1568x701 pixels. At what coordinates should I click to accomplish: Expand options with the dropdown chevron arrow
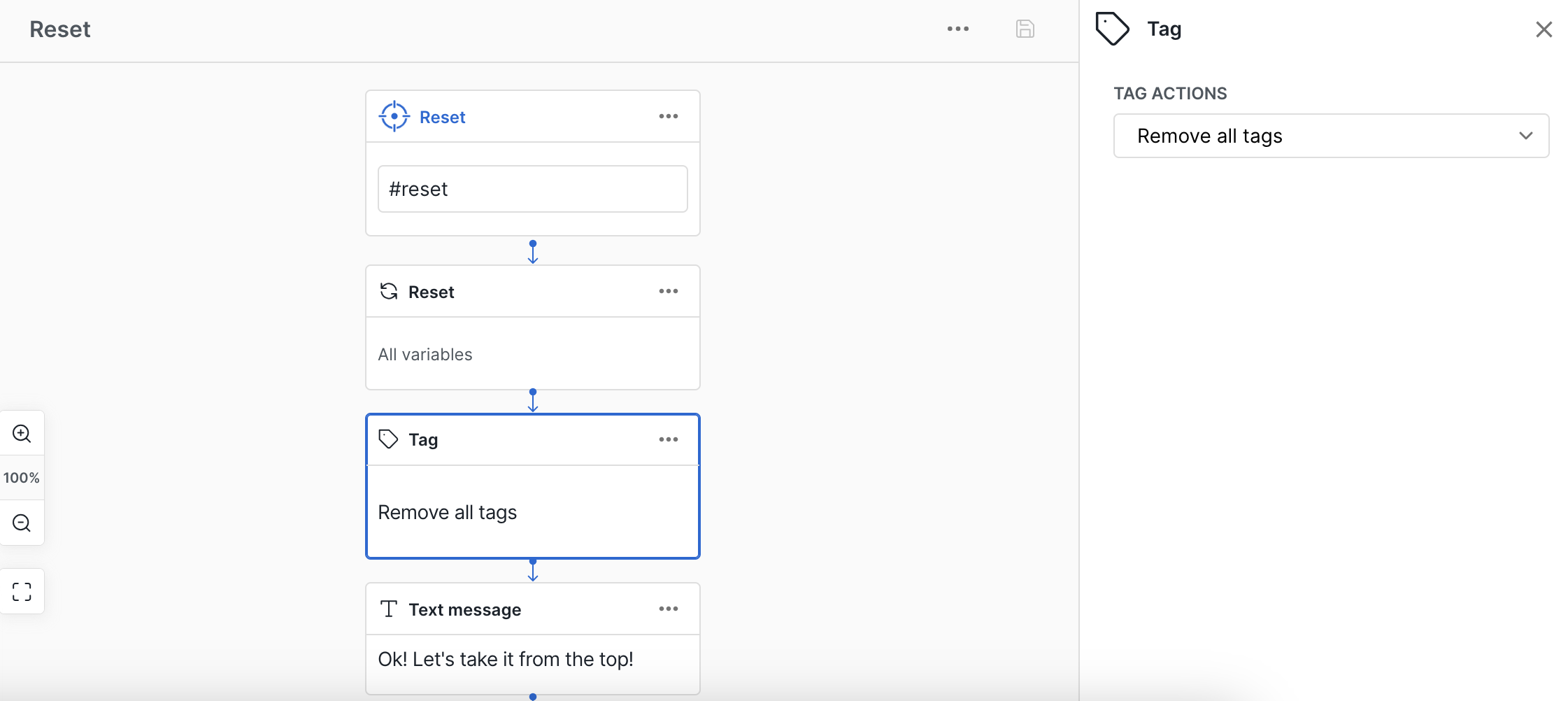click(1525, 136)
